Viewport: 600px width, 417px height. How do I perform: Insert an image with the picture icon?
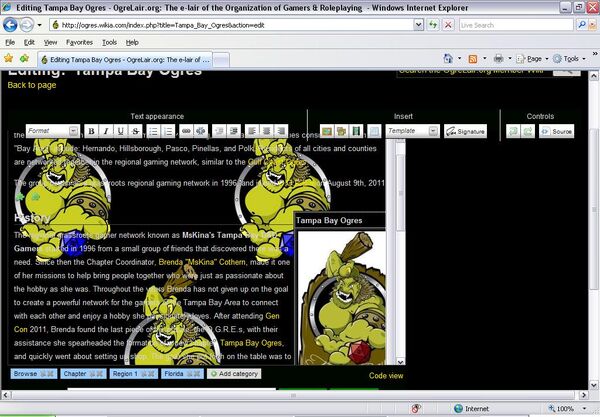(x=327, y=131)
